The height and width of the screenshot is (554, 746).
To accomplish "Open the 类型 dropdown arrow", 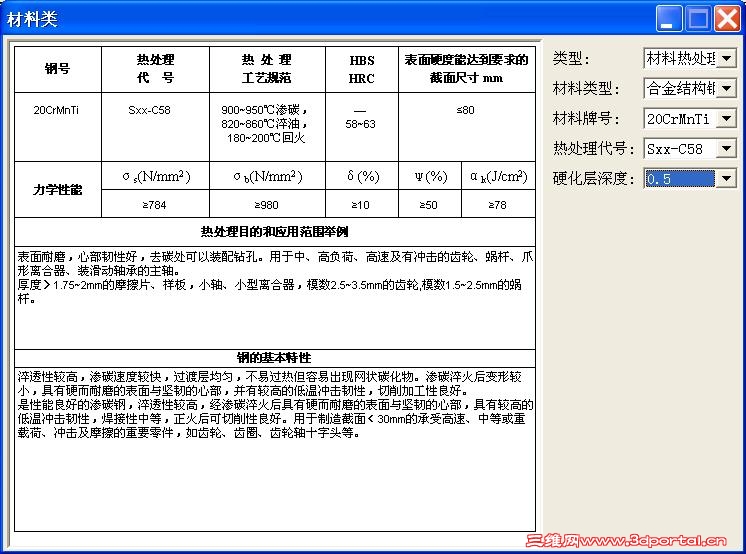I will [x=726, y=59].
